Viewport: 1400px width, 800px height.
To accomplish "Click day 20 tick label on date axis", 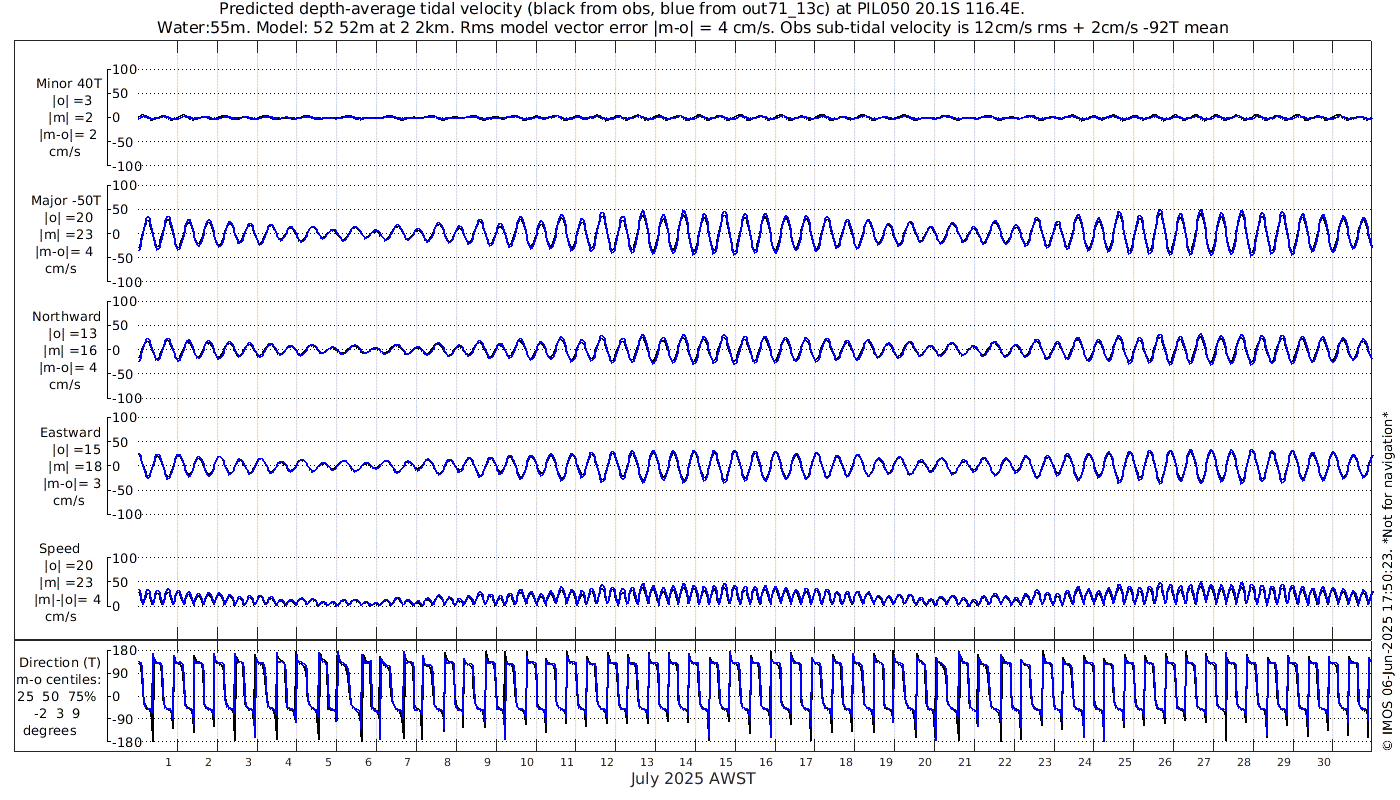I will coord(925,762).
